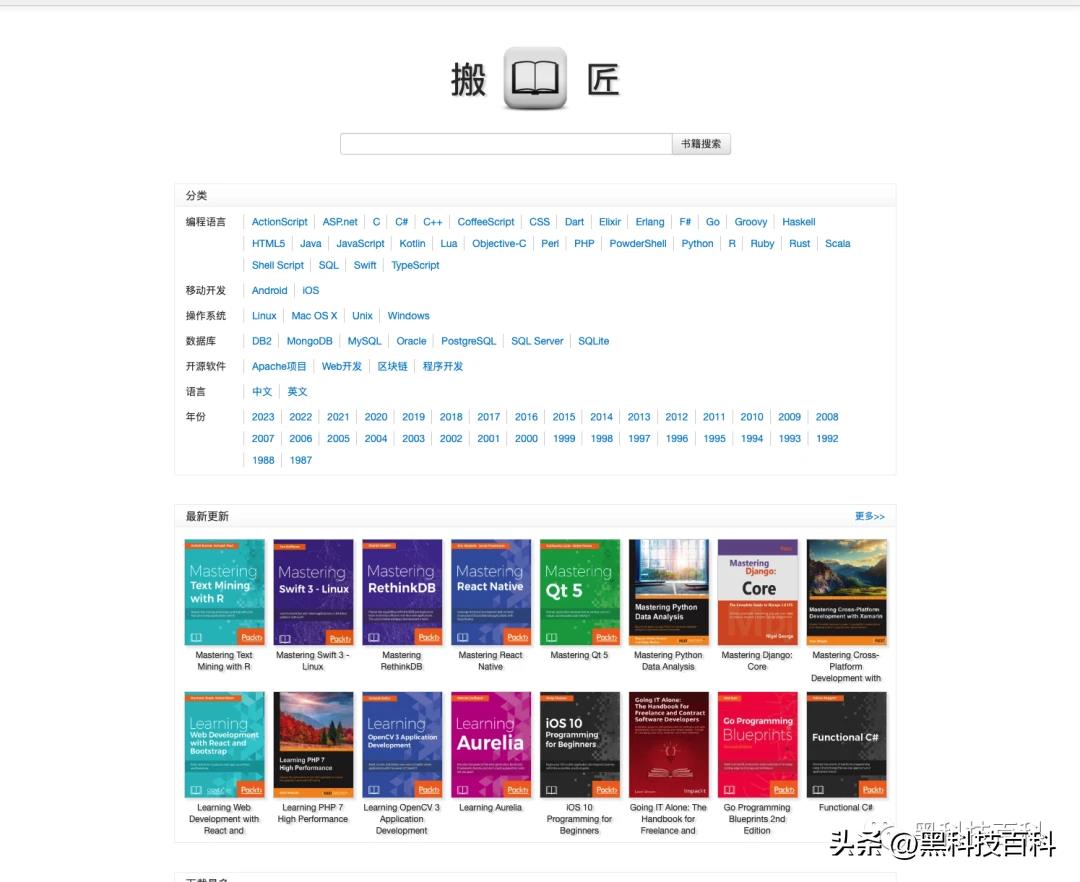Image resolution: width=1080 pixels, height=882 pixels.
Task: Click the Learning Aurelia title text
Action: [x=490, y=808]
